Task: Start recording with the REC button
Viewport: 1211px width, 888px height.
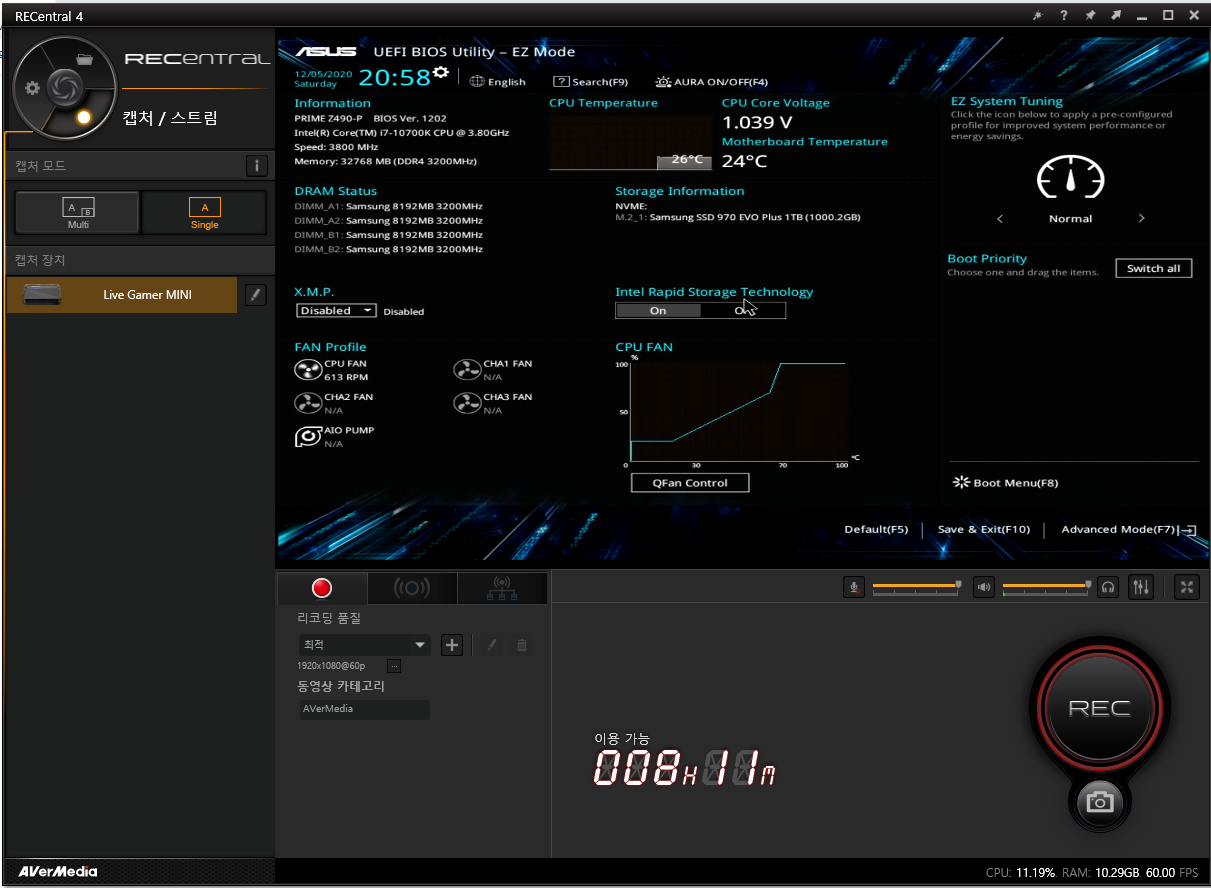Action: (1100, 708)
